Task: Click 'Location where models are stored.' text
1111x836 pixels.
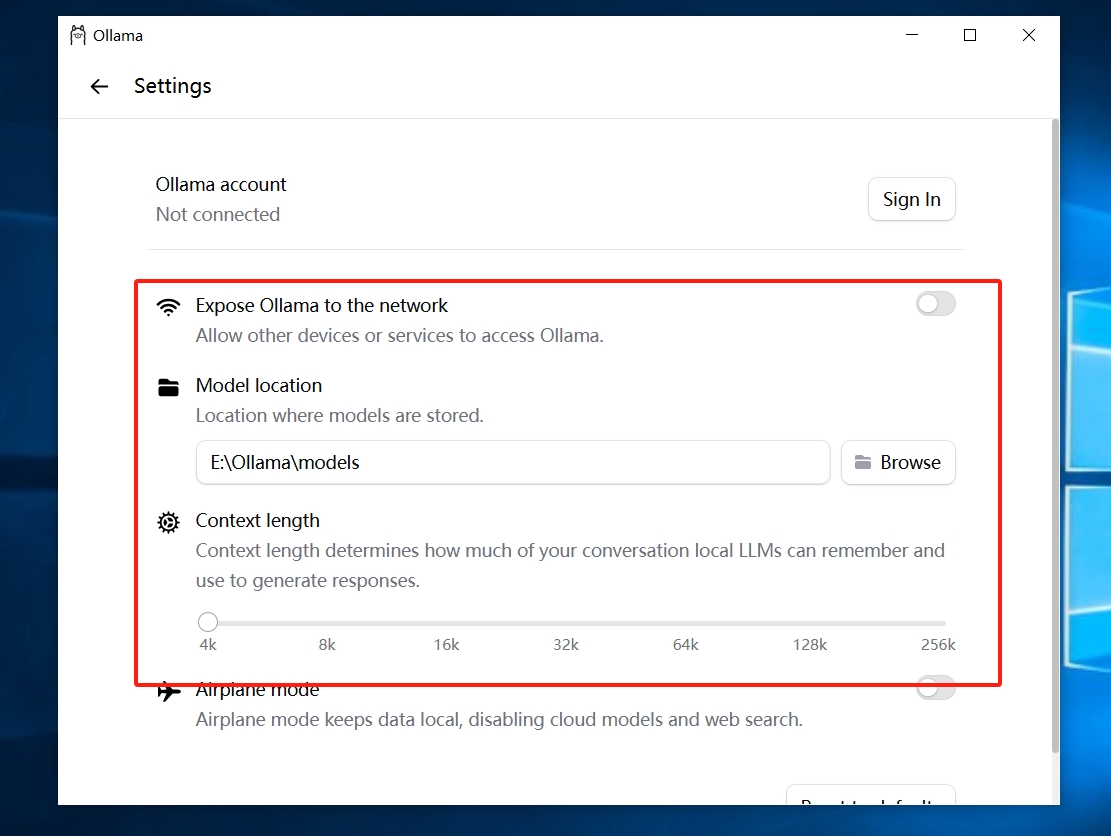Action: click(339, 415)
